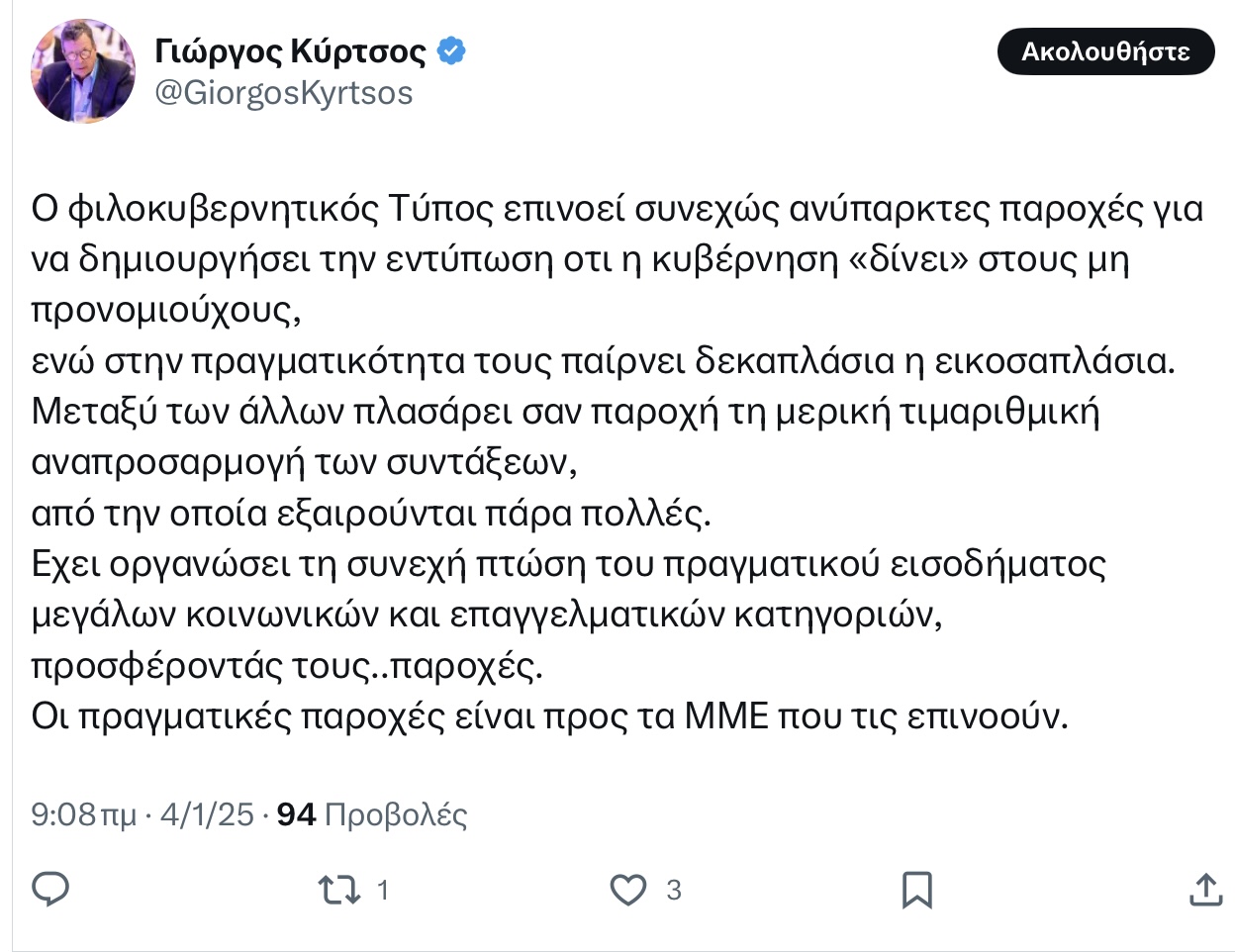1235x952 pixels.
Task: Click the blue verified badge
Action: [x=451, y=51]
